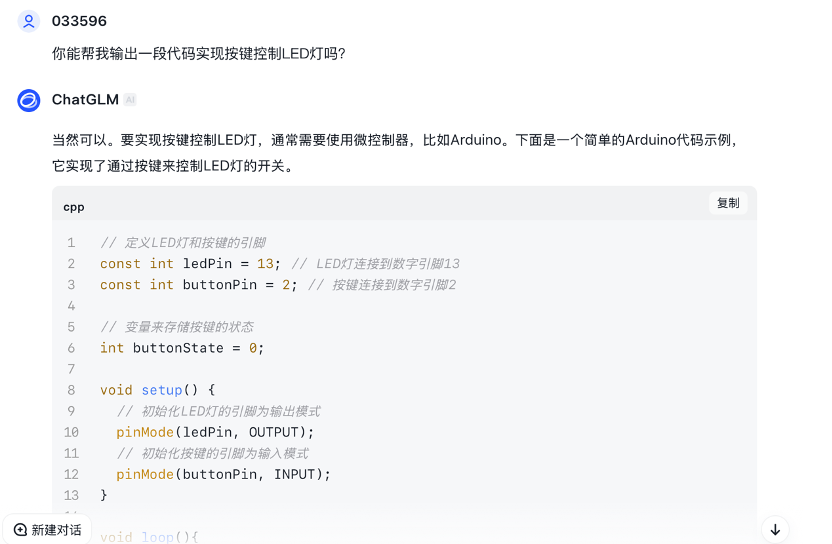Click the pinMode(buttonPin, INPUT) line
The image size is (832, 544).
pos(223,474)
